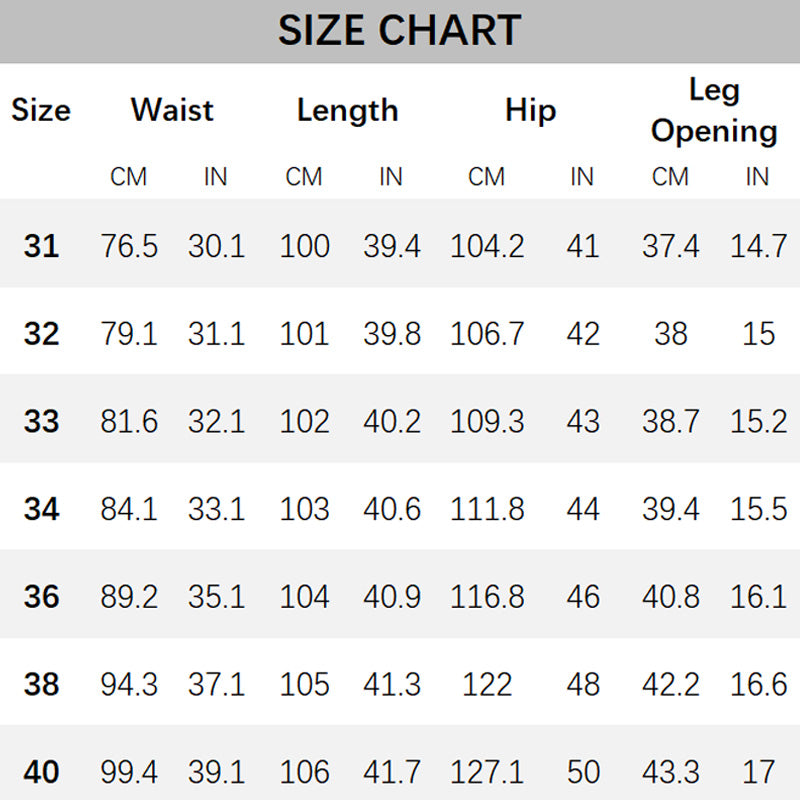800x800 pixels.
Task: Click the 116.8 hip CM value
Action: pyautogui.click(x=487, y=597)
